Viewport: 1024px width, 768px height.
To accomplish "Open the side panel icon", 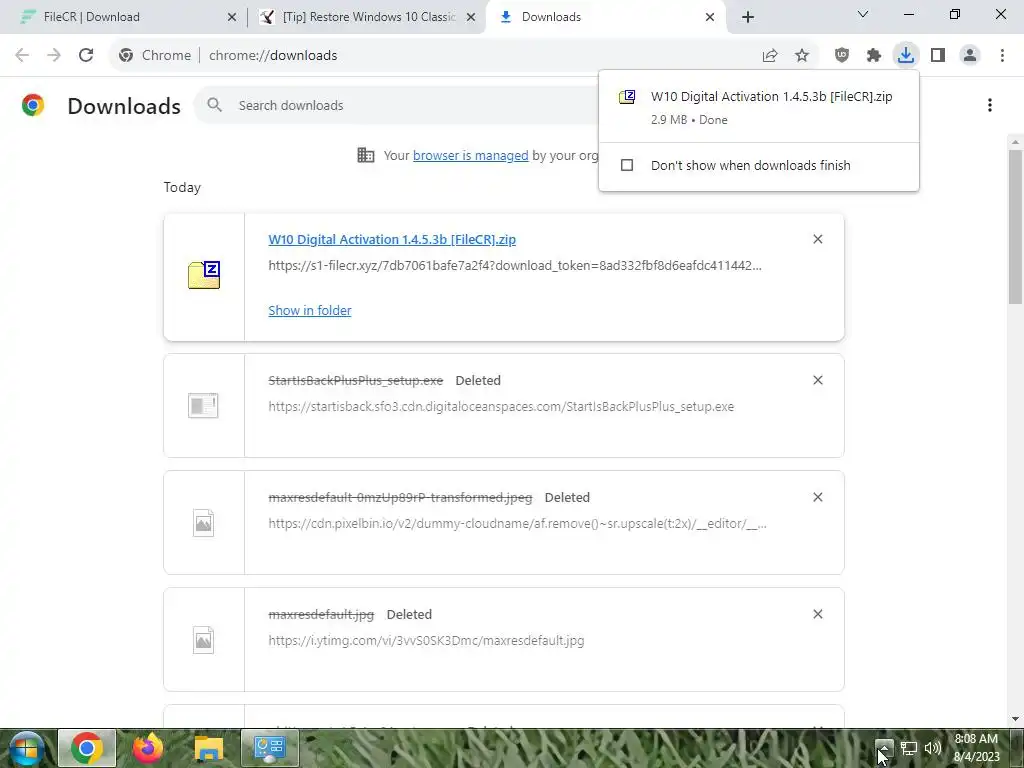I will click(938, 56).
